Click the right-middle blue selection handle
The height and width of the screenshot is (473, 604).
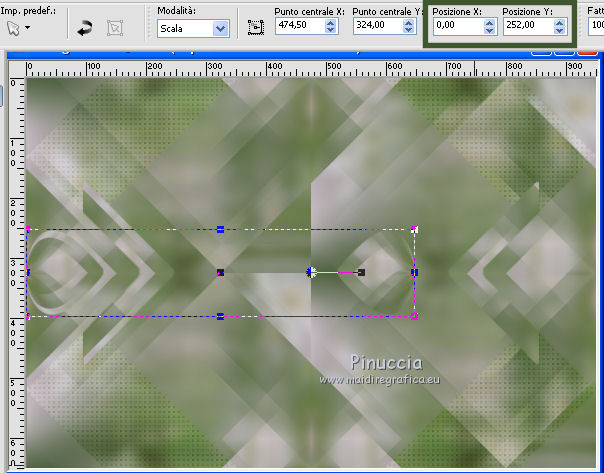click(414, 273)
